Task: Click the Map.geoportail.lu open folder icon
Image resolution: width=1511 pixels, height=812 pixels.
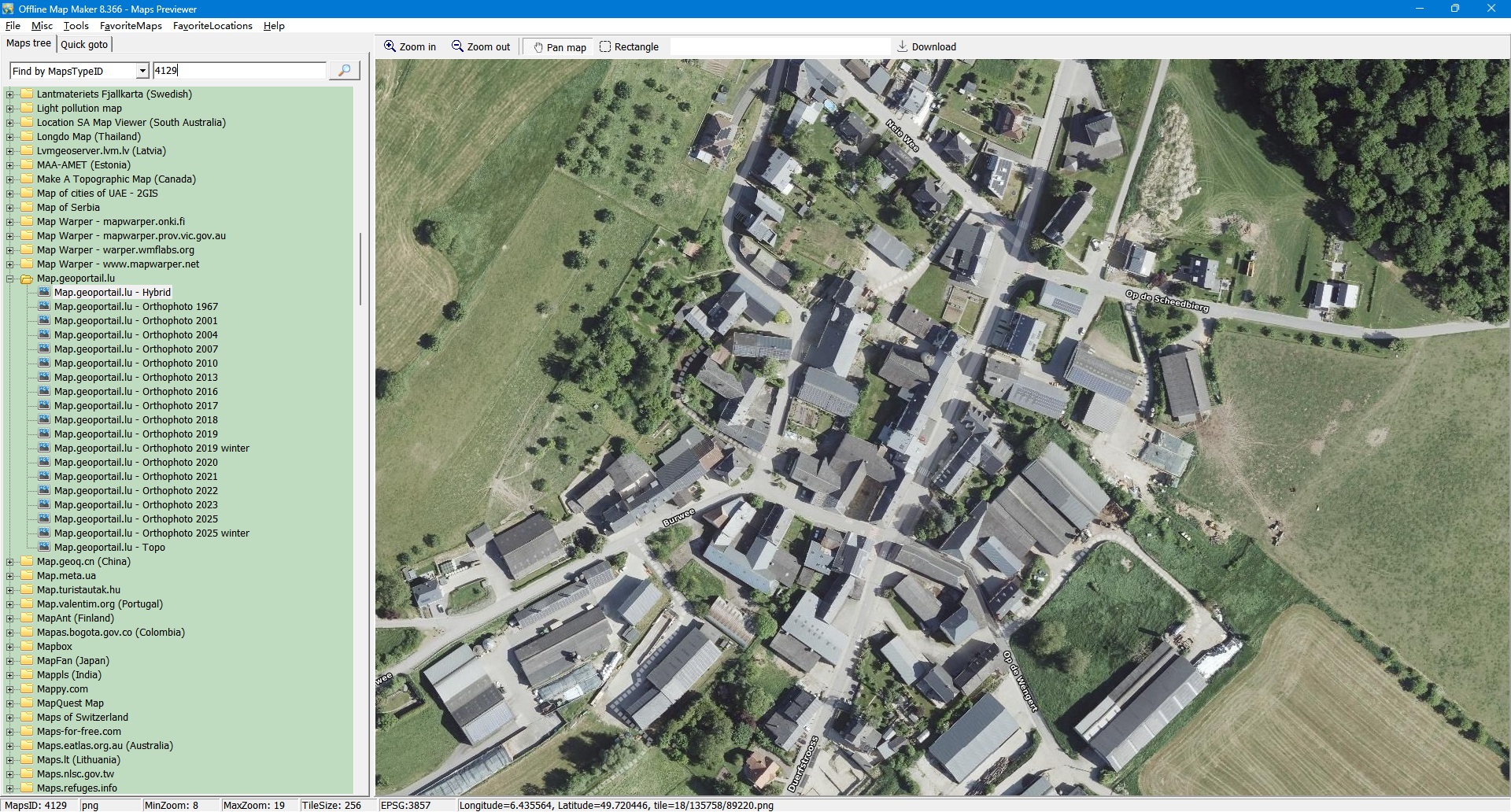Action: point(27,279)
